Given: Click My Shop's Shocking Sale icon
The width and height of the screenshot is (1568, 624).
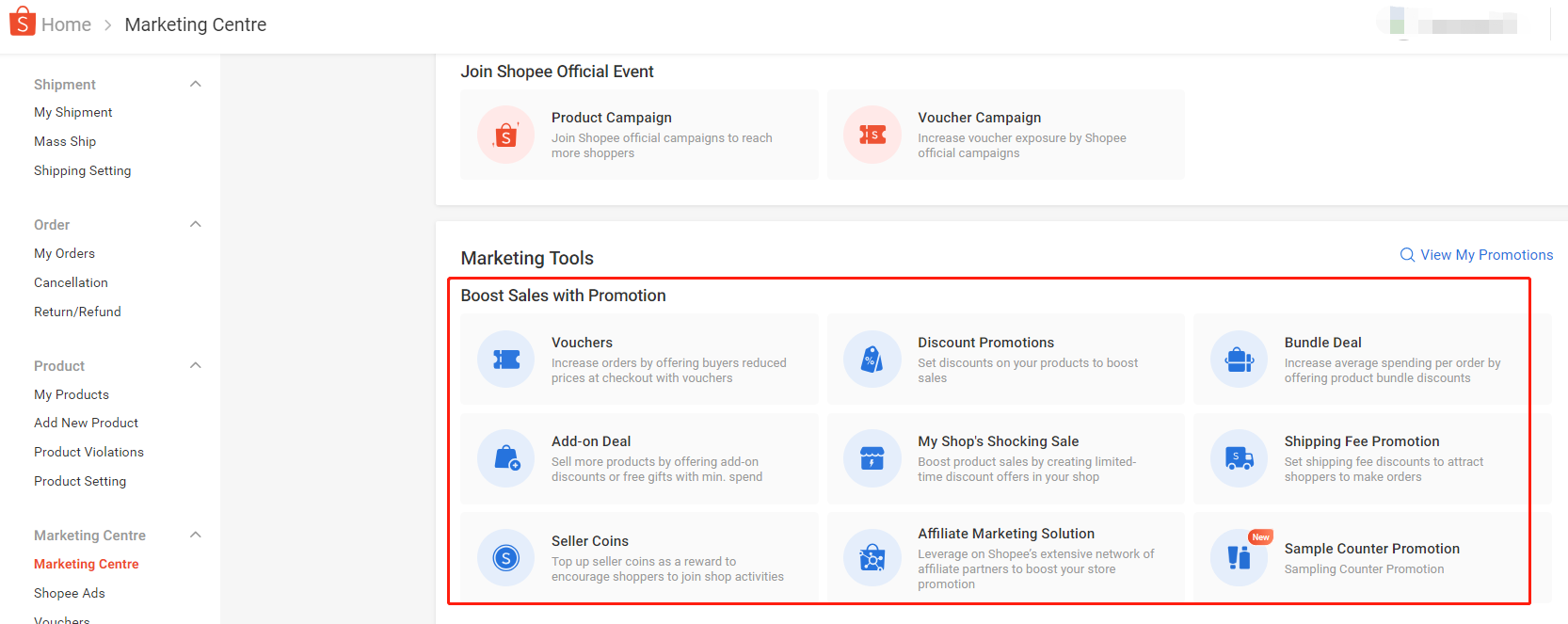Looking at the screenshot, I should tap(872, 458).
